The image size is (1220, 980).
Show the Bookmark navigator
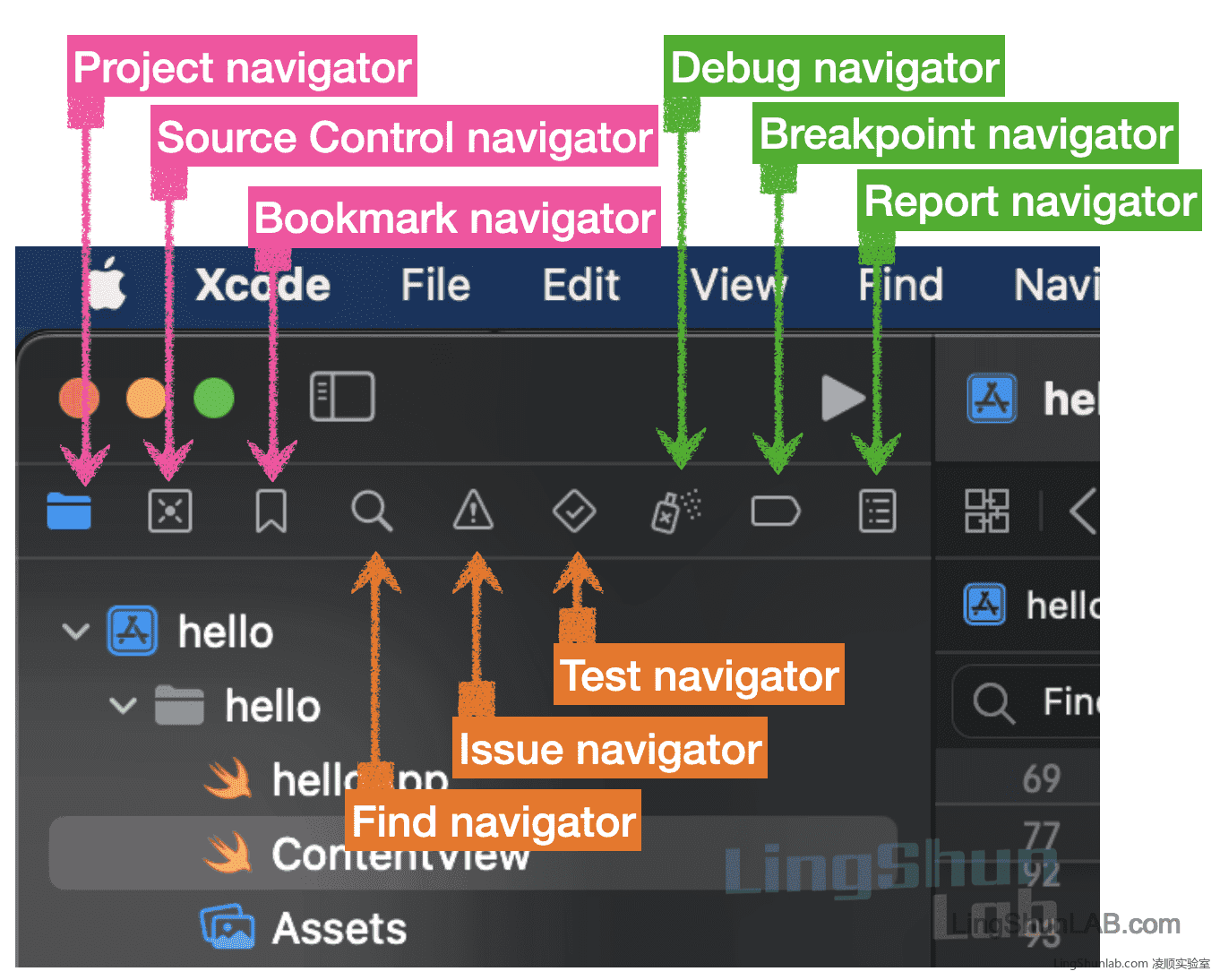[x=271, y=511]
